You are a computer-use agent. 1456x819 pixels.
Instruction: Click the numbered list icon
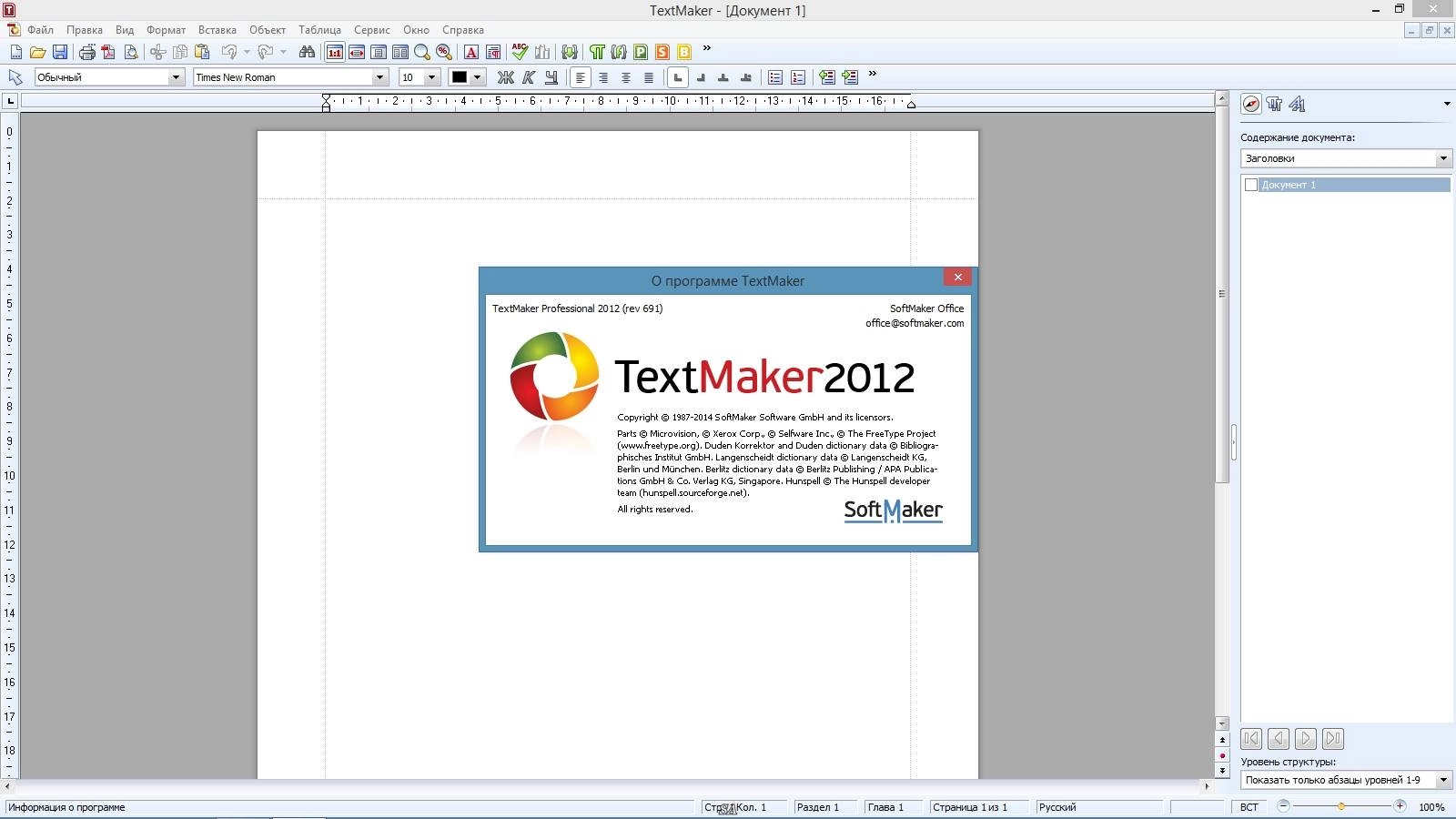click(x=798, y=77)
